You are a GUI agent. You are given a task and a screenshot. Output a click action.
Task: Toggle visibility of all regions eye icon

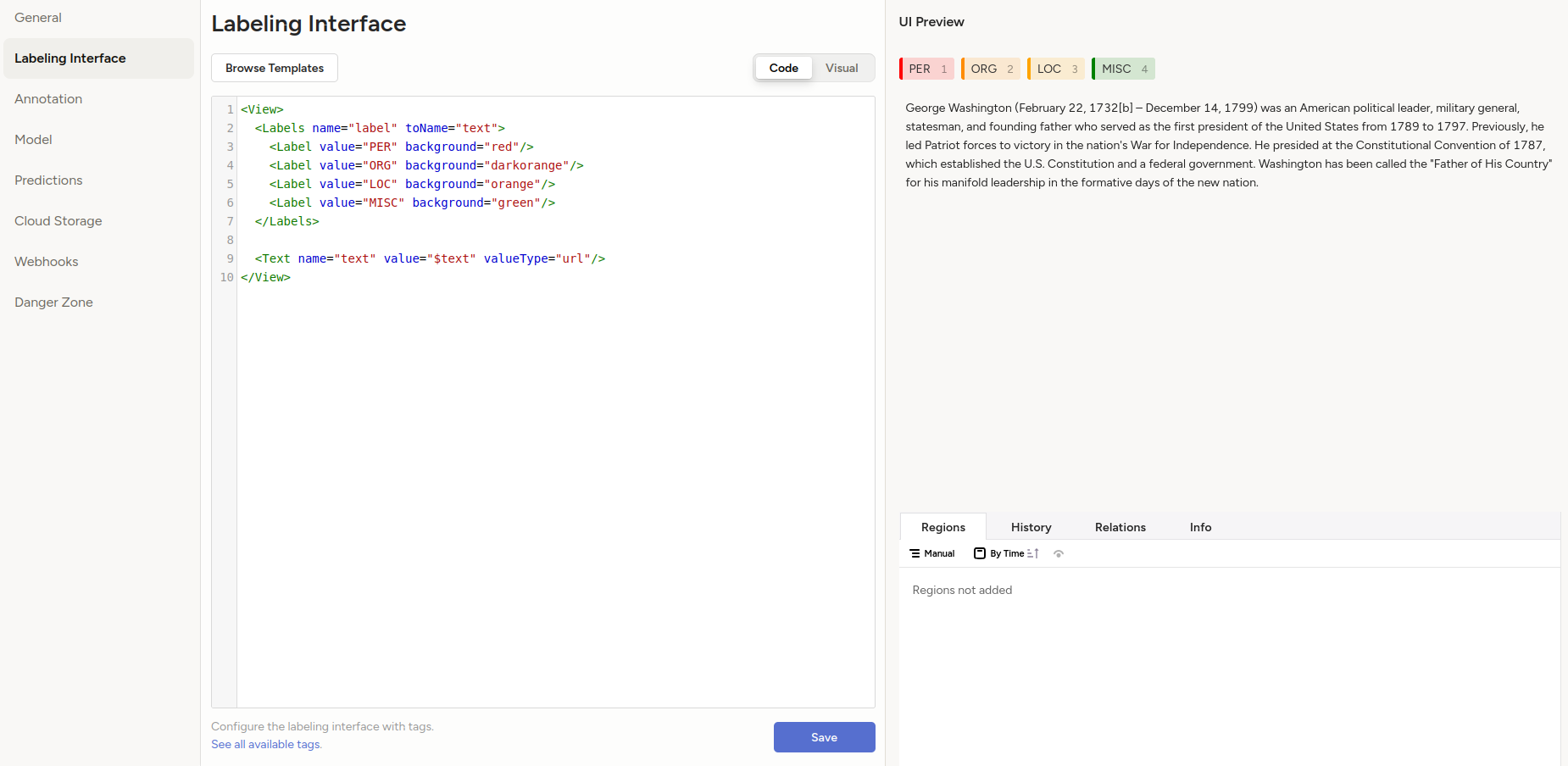pos(1058,553)
